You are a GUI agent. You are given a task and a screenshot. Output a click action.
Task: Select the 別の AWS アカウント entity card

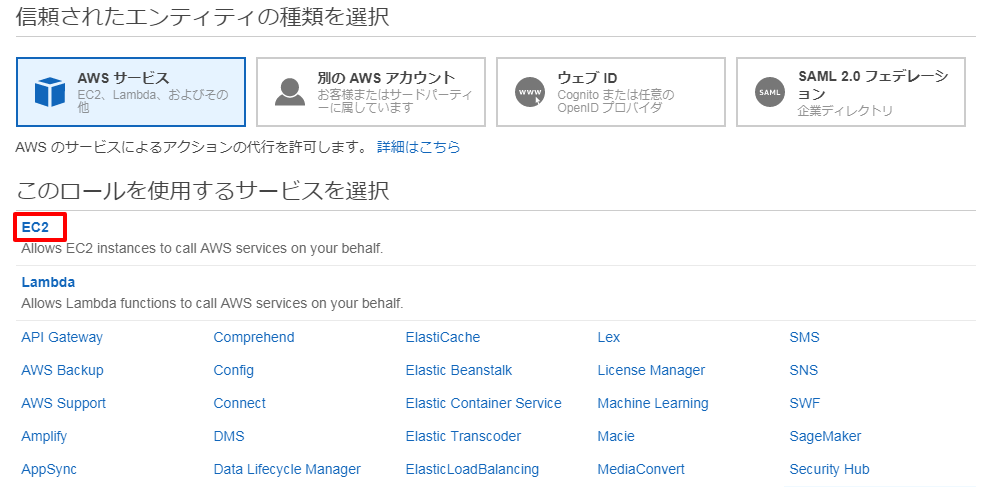(371, 92)
